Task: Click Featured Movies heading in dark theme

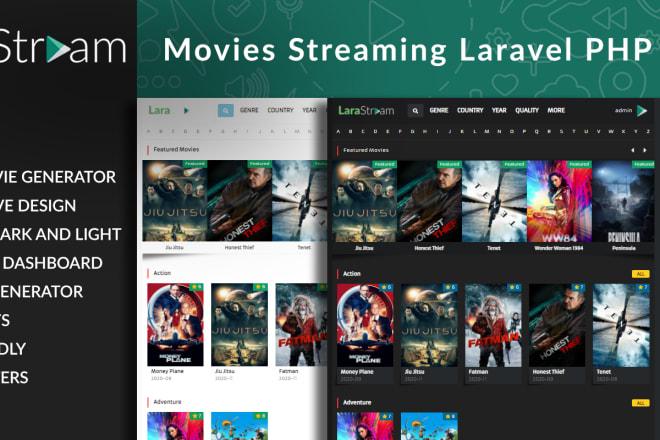Action: click(366, 150)
